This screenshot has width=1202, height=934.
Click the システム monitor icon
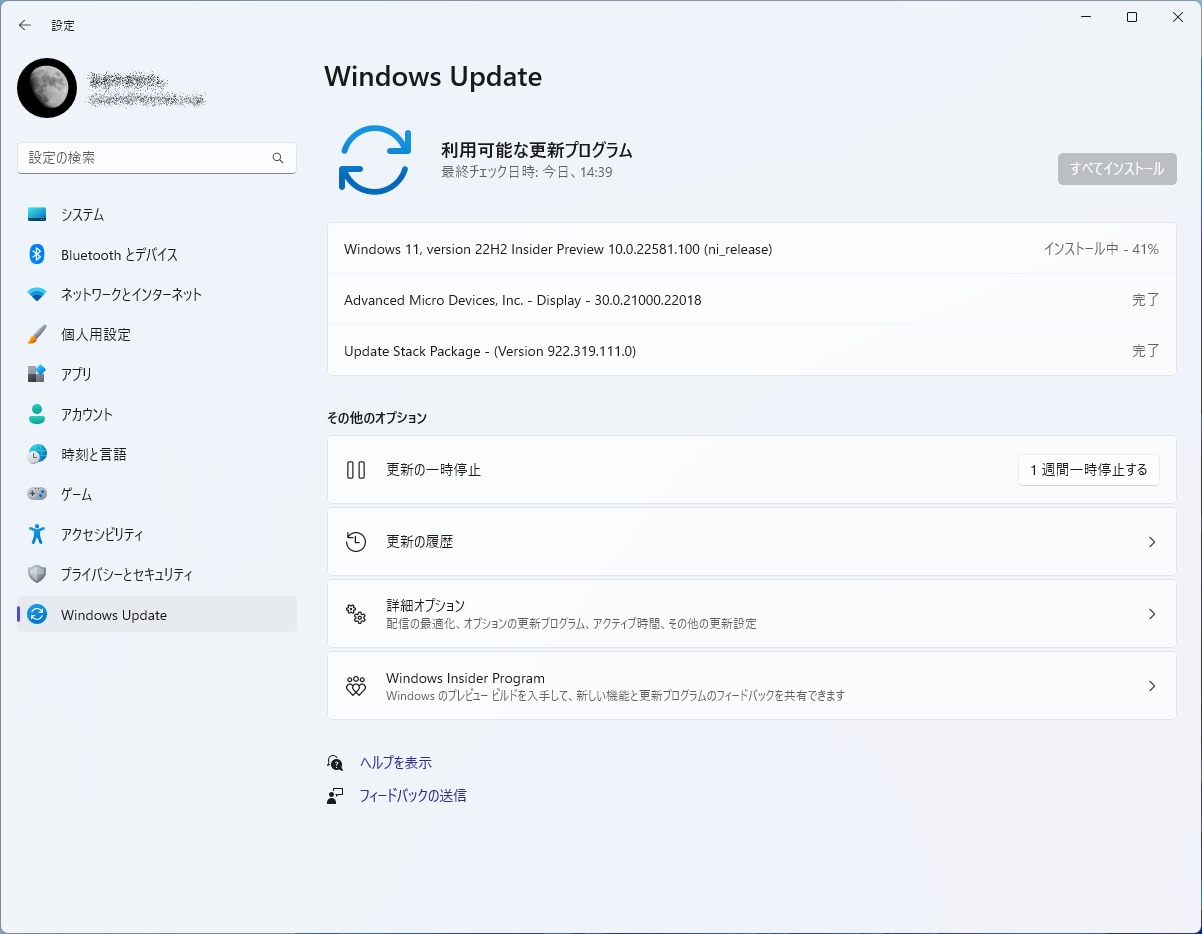[37, 215]
